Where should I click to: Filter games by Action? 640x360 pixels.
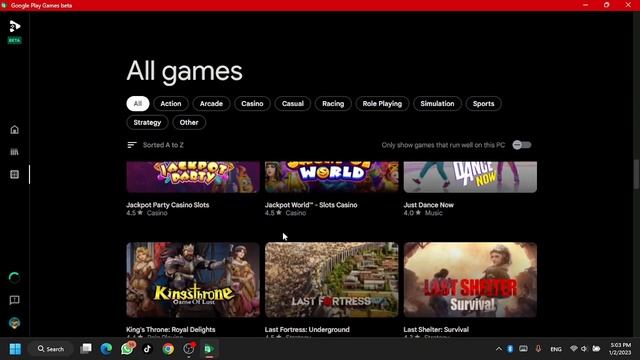click(171, 104)
